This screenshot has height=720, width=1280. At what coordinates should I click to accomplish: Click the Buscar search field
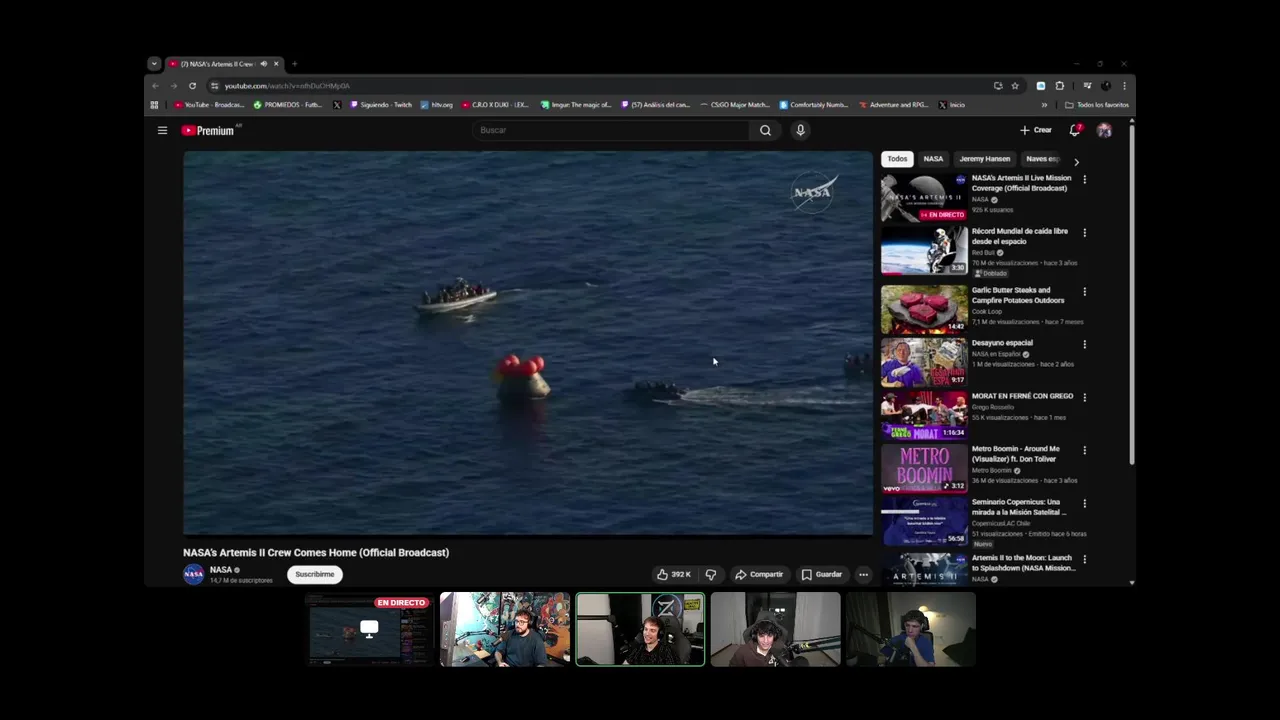tap(612, 130)
